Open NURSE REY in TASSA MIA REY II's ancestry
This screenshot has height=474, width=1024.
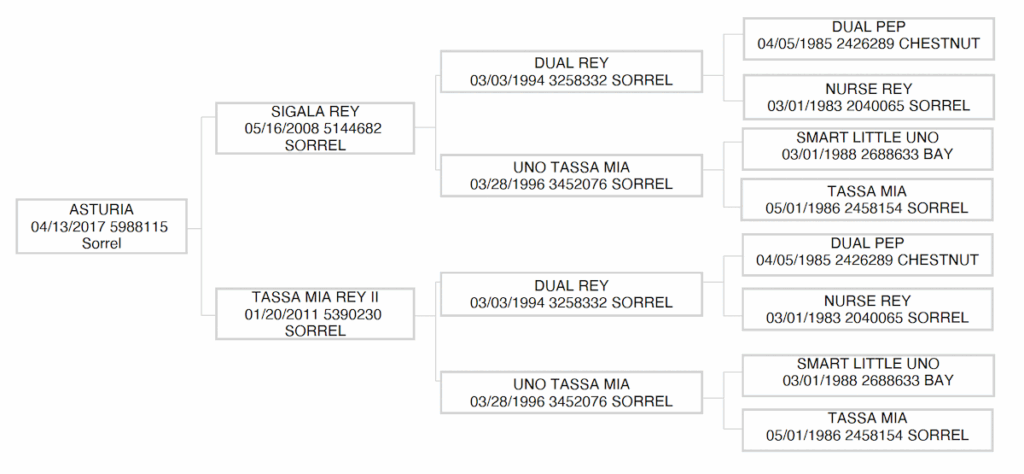[867, 309]
